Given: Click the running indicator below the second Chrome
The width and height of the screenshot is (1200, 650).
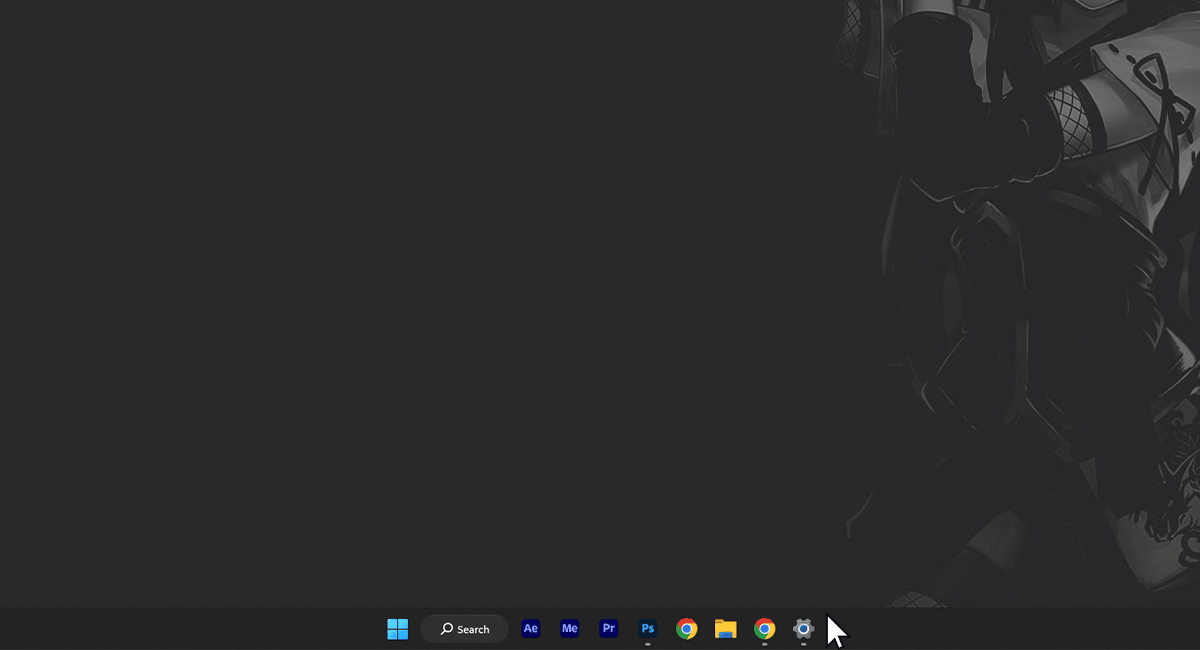Looking at the screenshot, I should (764, 644).
